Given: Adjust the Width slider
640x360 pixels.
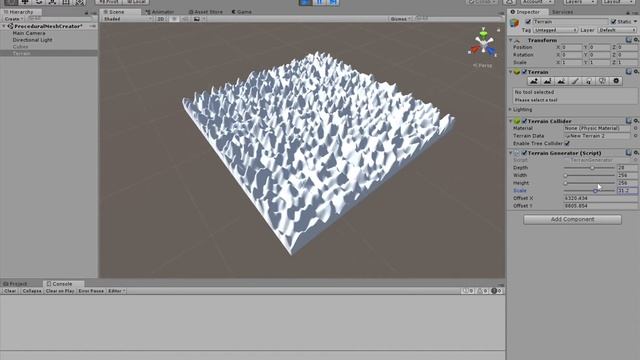Looking at the screenshot, I should pos(589,176).
